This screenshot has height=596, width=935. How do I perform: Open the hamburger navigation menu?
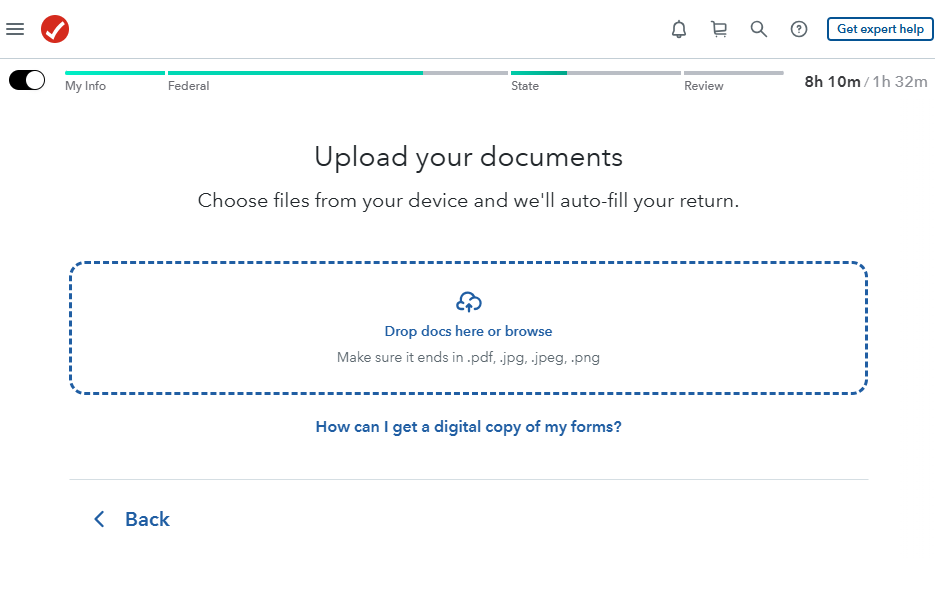pyautogui.click(x=15, y=29)
